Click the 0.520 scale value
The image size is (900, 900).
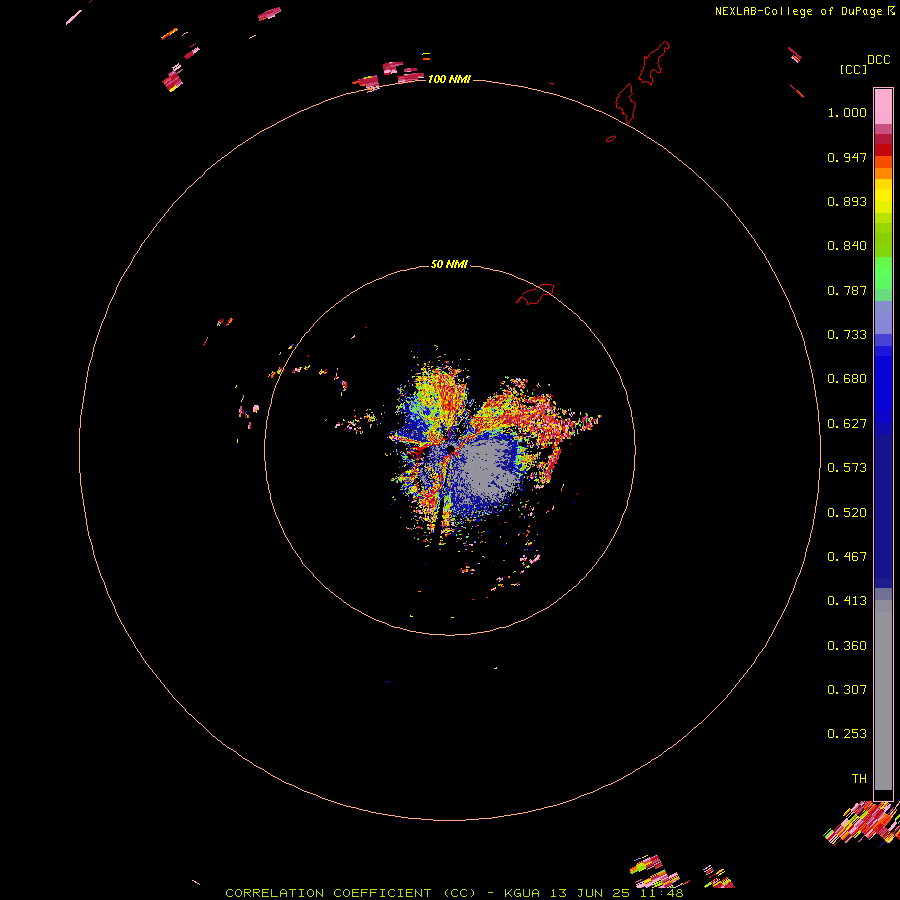point(847,513)
